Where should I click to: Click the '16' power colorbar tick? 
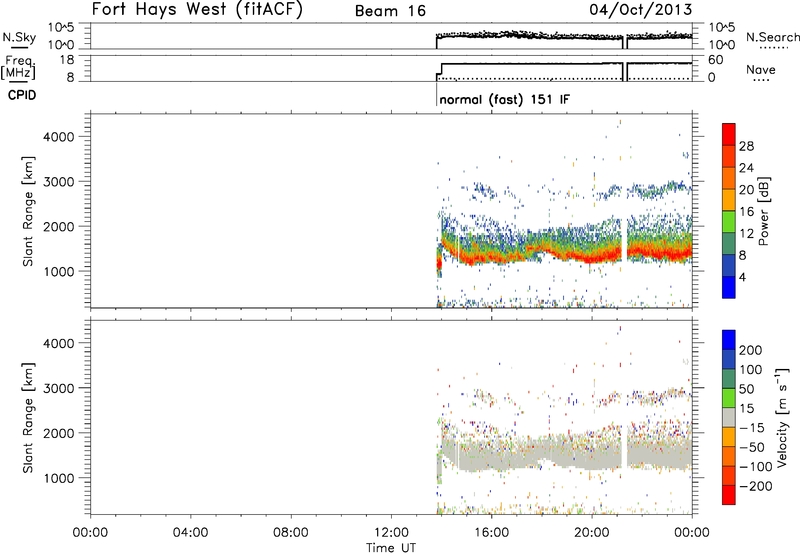pyautogui.click(x=746, y=212)
